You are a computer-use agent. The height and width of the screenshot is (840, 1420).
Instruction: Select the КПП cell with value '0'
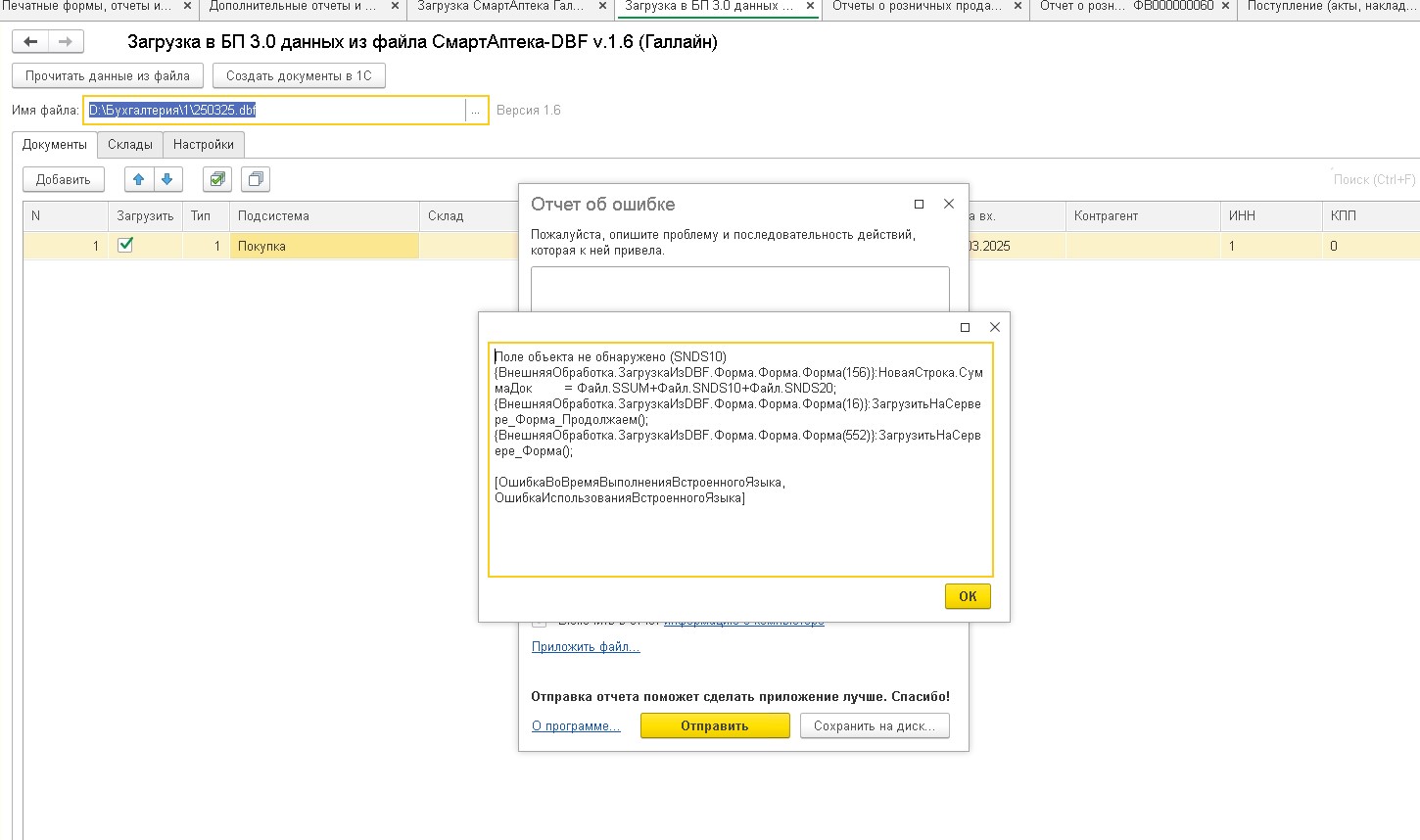coord(1371,246)
